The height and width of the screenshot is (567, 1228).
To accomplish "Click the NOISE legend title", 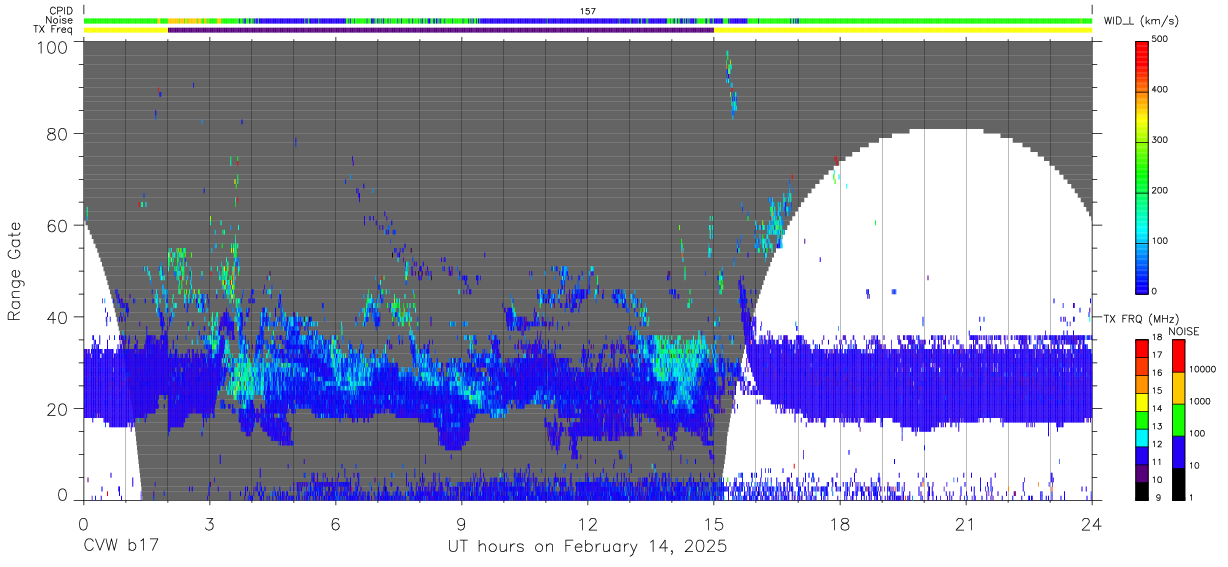I will (x=1184, y=330).
